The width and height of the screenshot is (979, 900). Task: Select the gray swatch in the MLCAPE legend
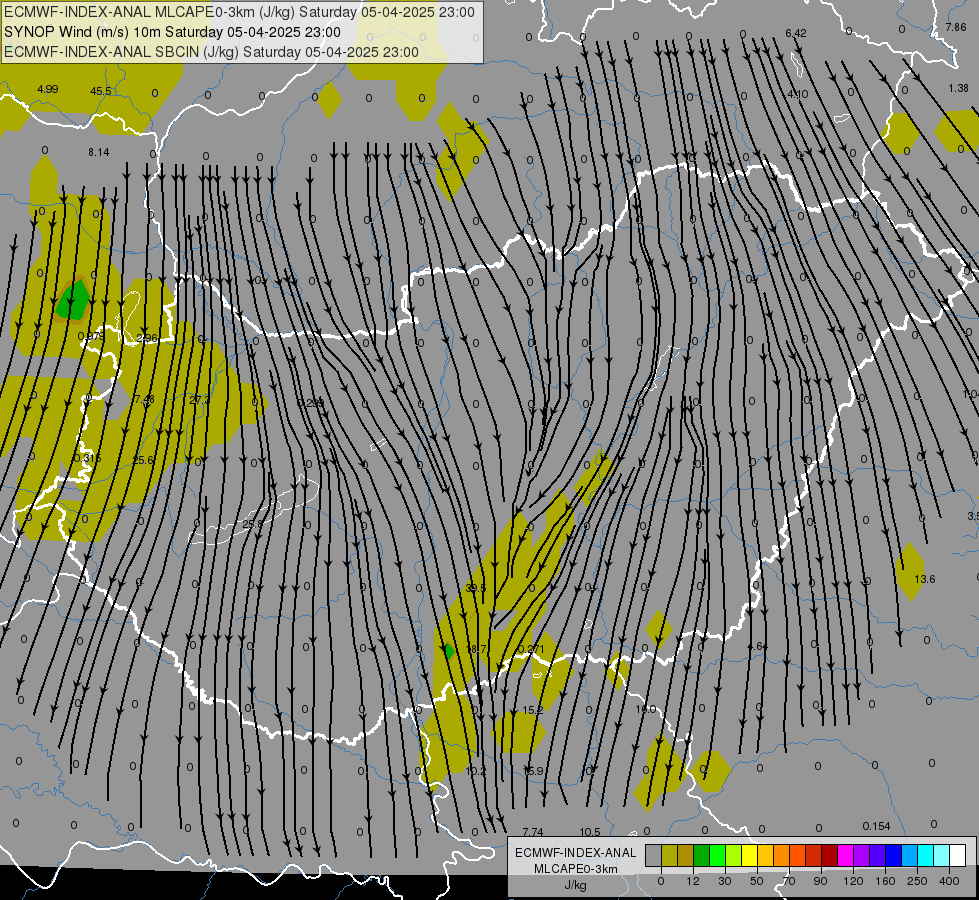pyautogui.click(x=654, y=855)
